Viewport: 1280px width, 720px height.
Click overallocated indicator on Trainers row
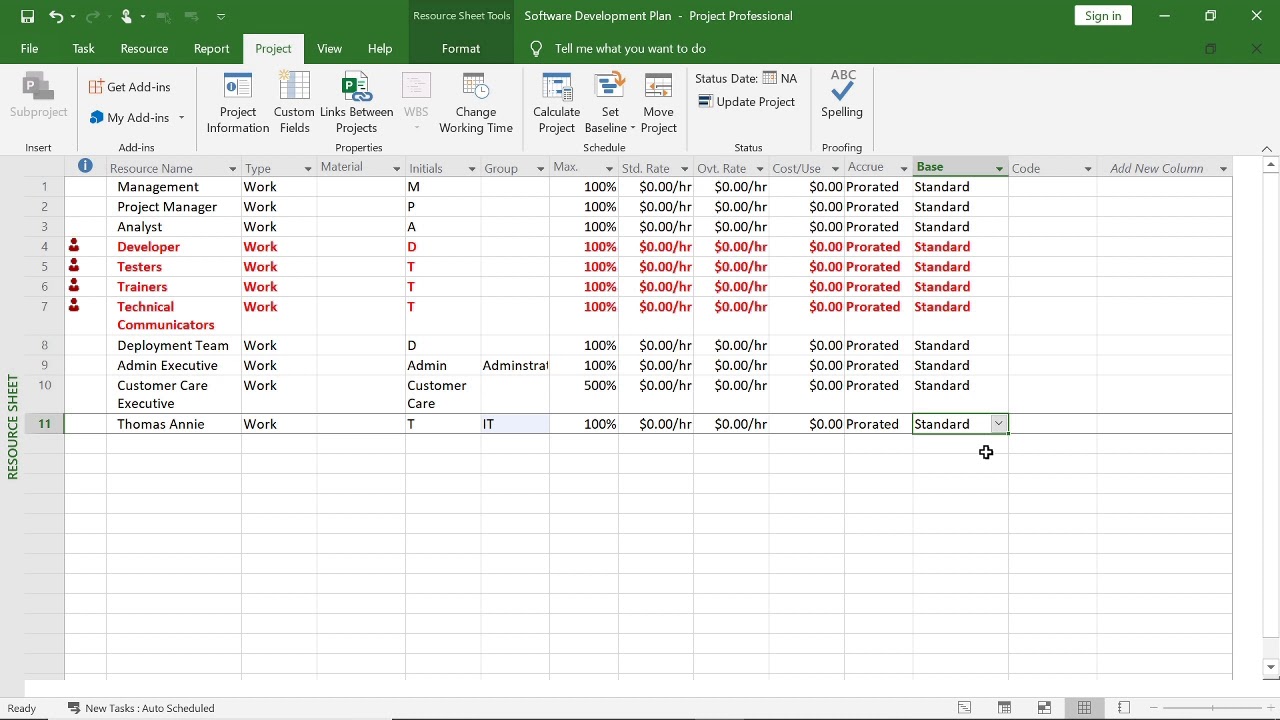[74, 286]
